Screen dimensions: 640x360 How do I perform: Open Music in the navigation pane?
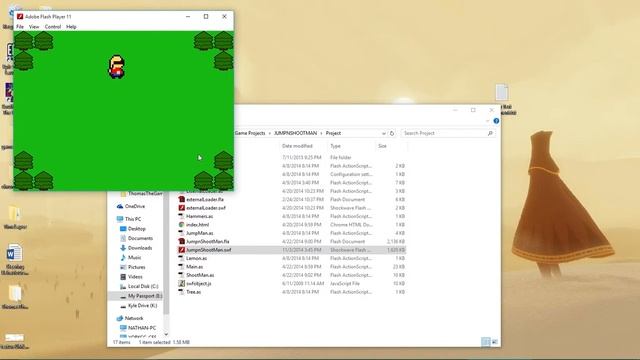[135, 258]
